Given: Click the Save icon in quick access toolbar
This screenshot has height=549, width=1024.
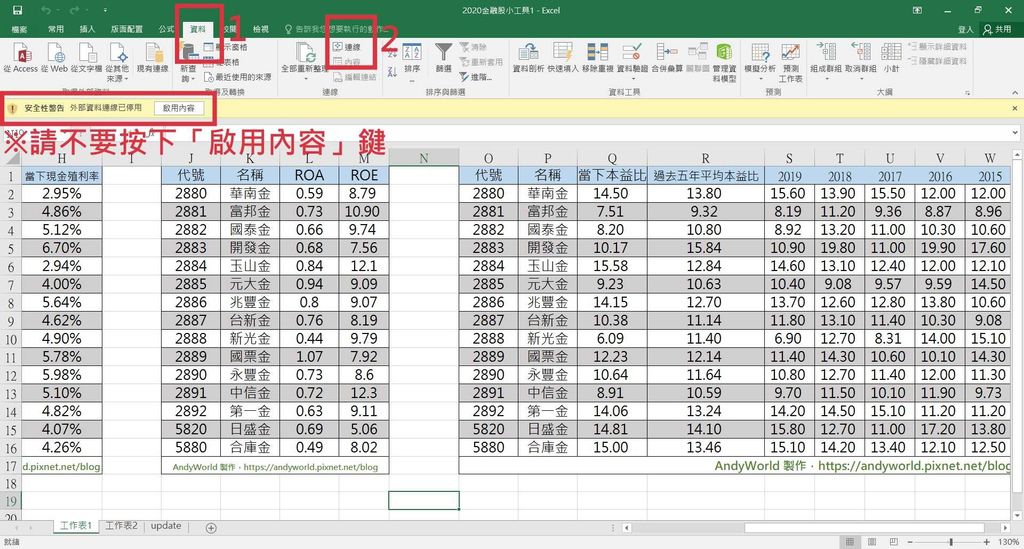Looking at the screenshot, I should tap(18, 10).
